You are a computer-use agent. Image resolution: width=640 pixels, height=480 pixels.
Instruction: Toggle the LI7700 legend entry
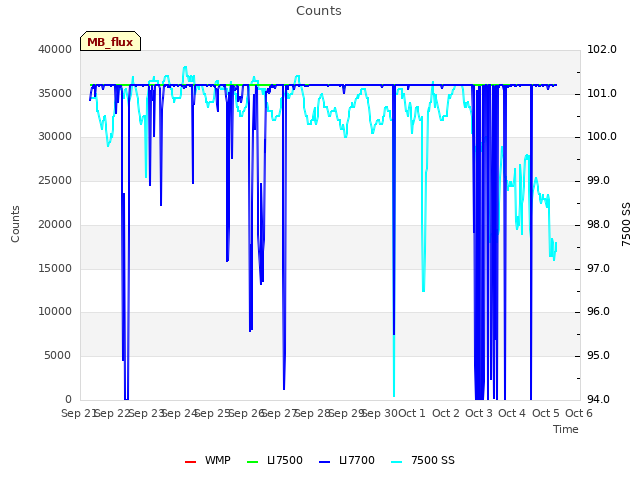347,460
